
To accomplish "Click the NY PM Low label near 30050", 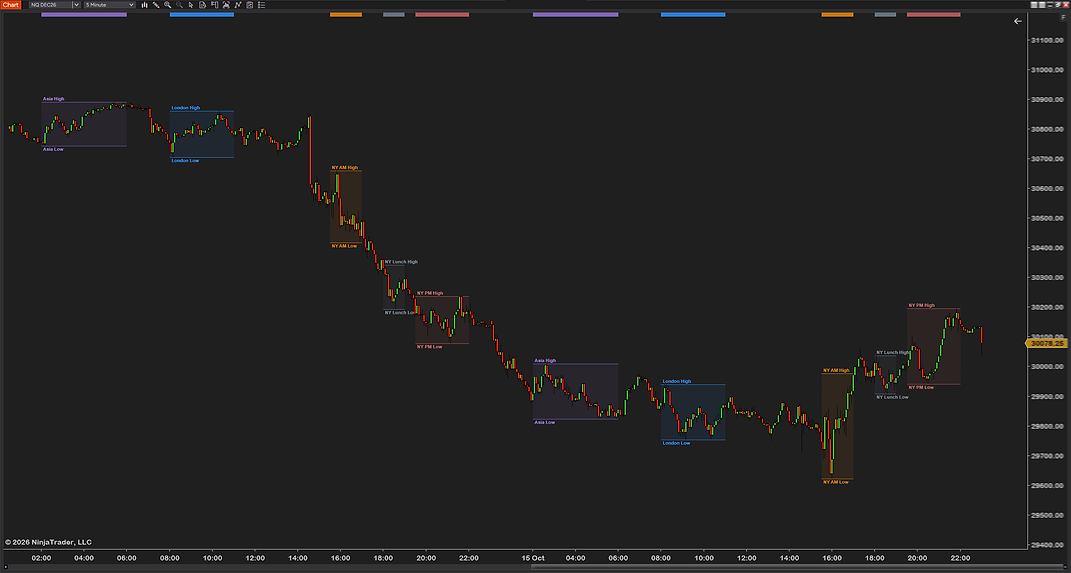I will tap(430, 346).
